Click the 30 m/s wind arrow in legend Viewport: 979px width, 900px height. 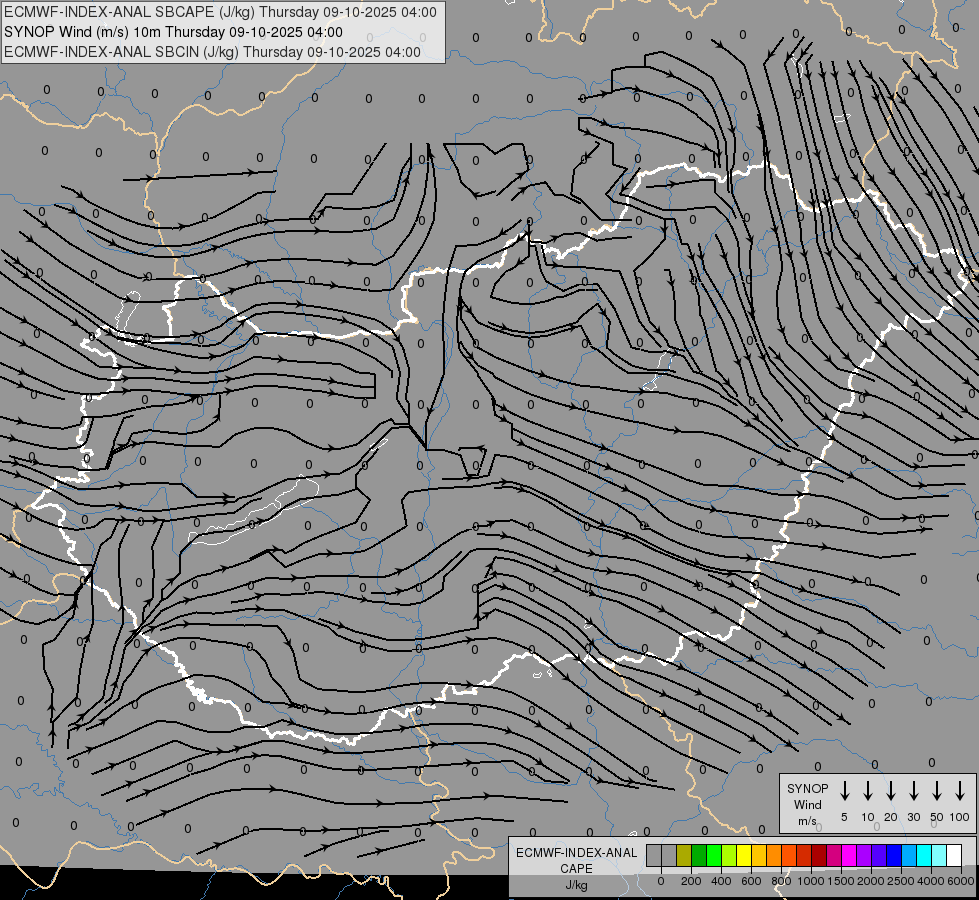click(913, 790)
